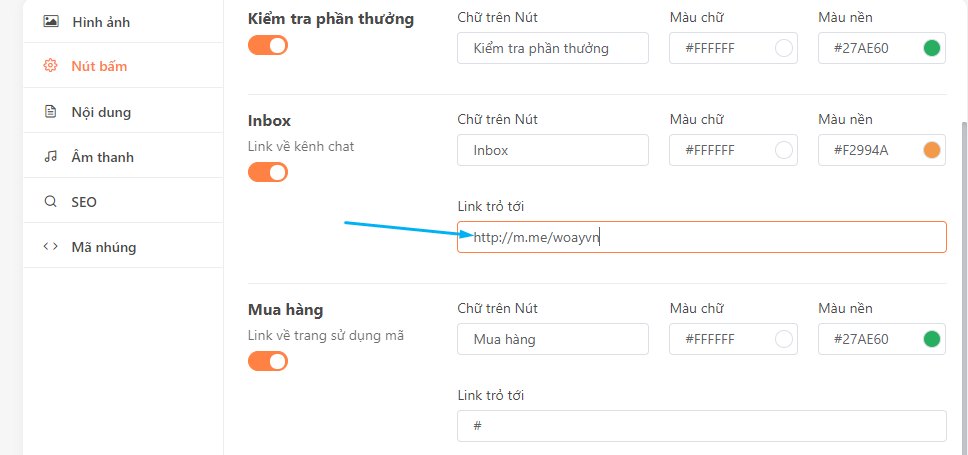Image resolution: width=968 pixels, height=455 pixels.
Task: Click the Nút bấm gear icon
Action: click(51, 66)
